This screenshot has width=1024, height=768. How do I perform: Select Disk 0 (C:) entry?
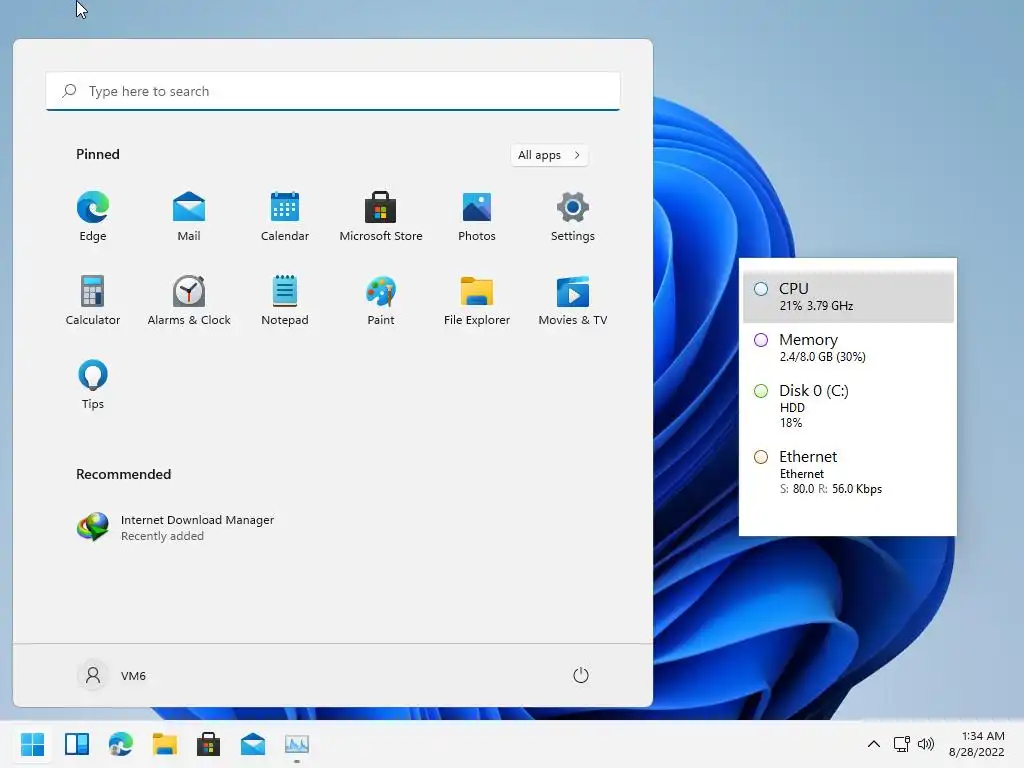848,406
